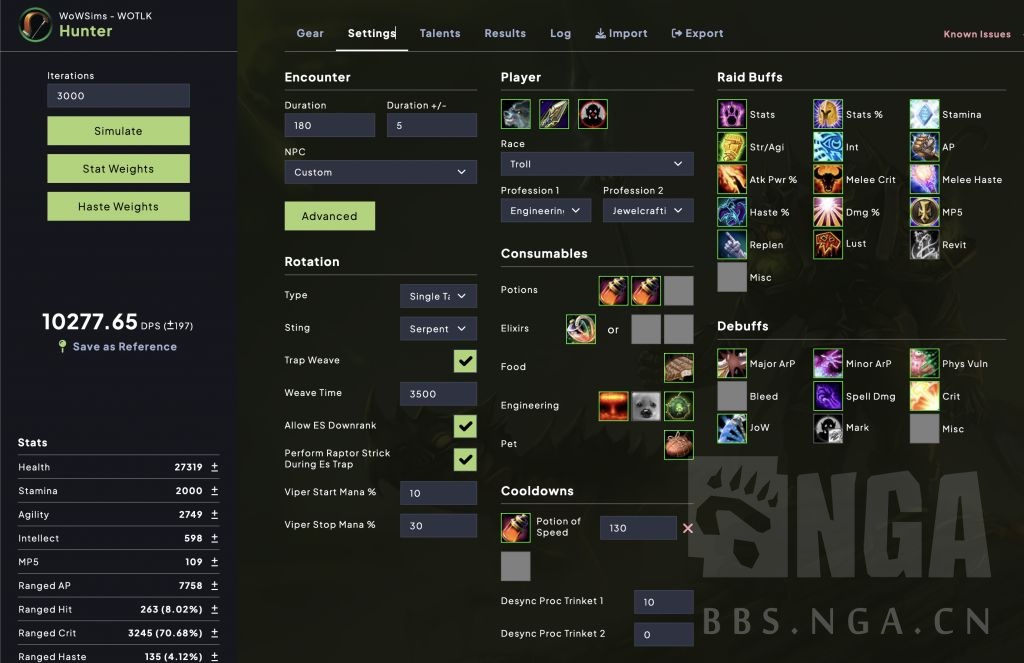The image size is (1024, 663).
Task: Expand the NPC Custom dropdown
Action: click(380, 172)
